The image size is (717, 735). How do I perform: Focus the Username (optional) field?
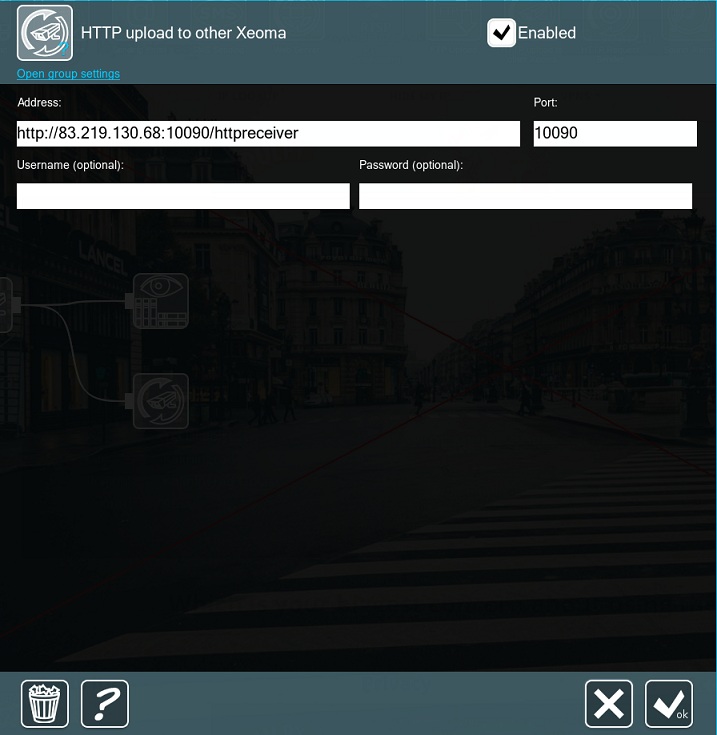(x=183, y=196)
